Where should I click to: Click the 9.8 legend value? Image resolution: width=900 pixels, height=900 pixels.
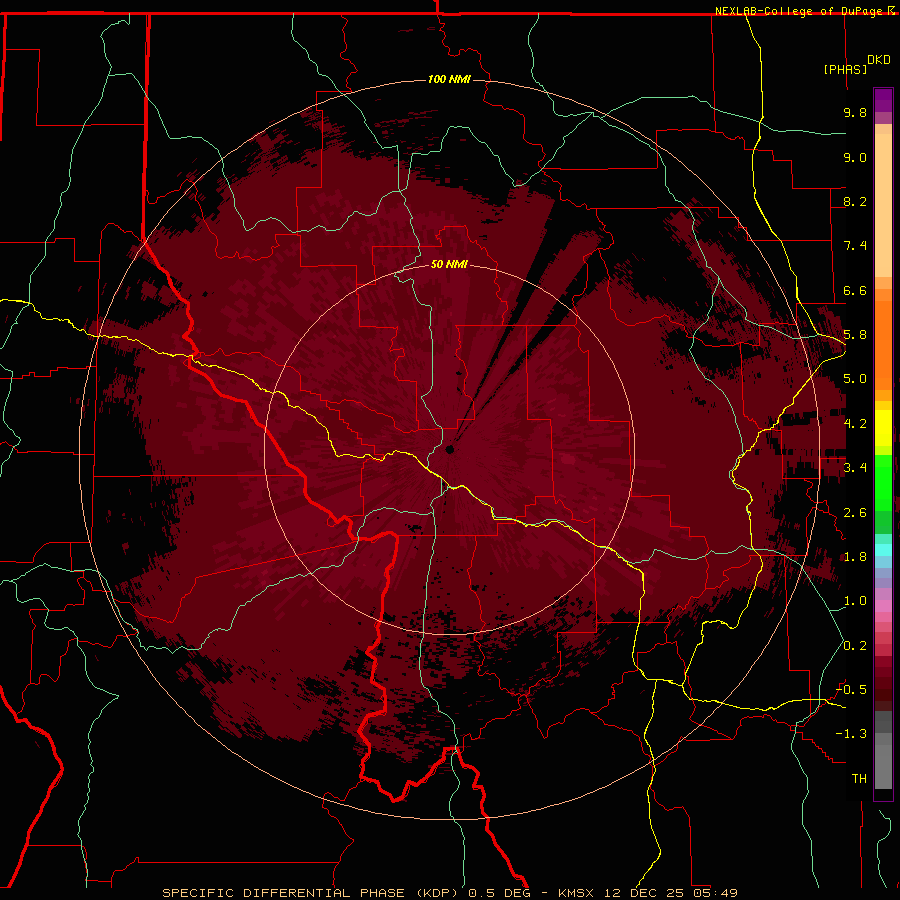855,112
